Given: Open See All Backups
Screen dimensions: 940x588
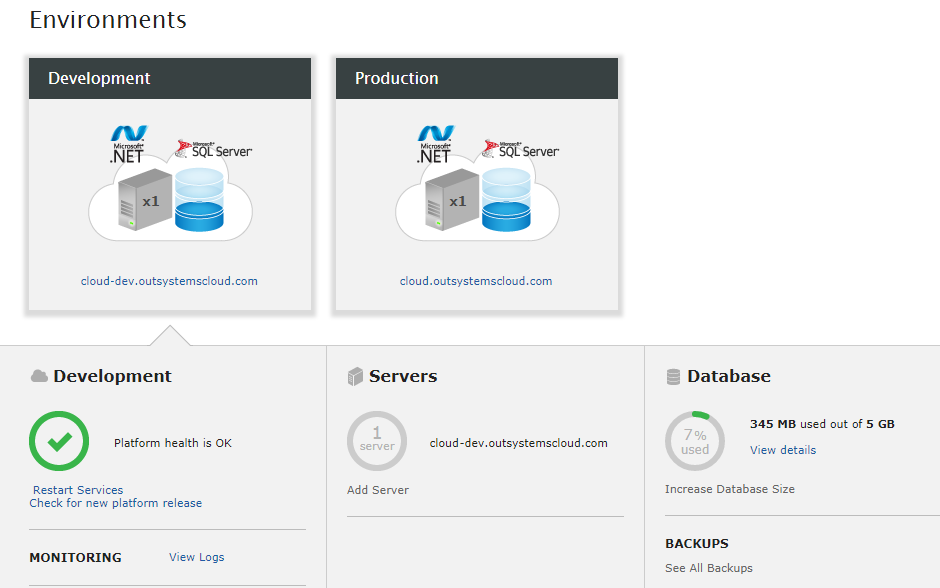Looking at the screenshot, I should (709, 567).
